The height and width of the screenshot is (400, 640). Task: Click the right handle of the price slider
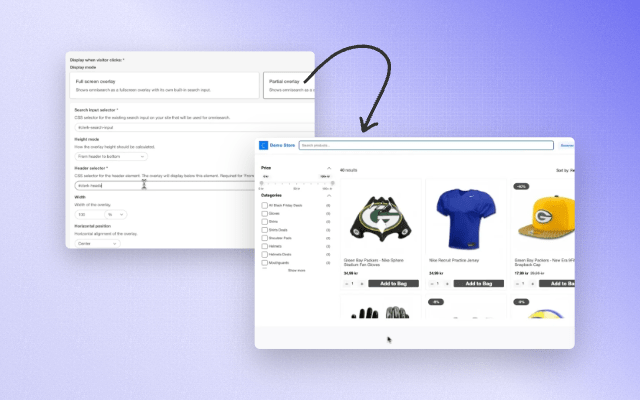(332, 183)
